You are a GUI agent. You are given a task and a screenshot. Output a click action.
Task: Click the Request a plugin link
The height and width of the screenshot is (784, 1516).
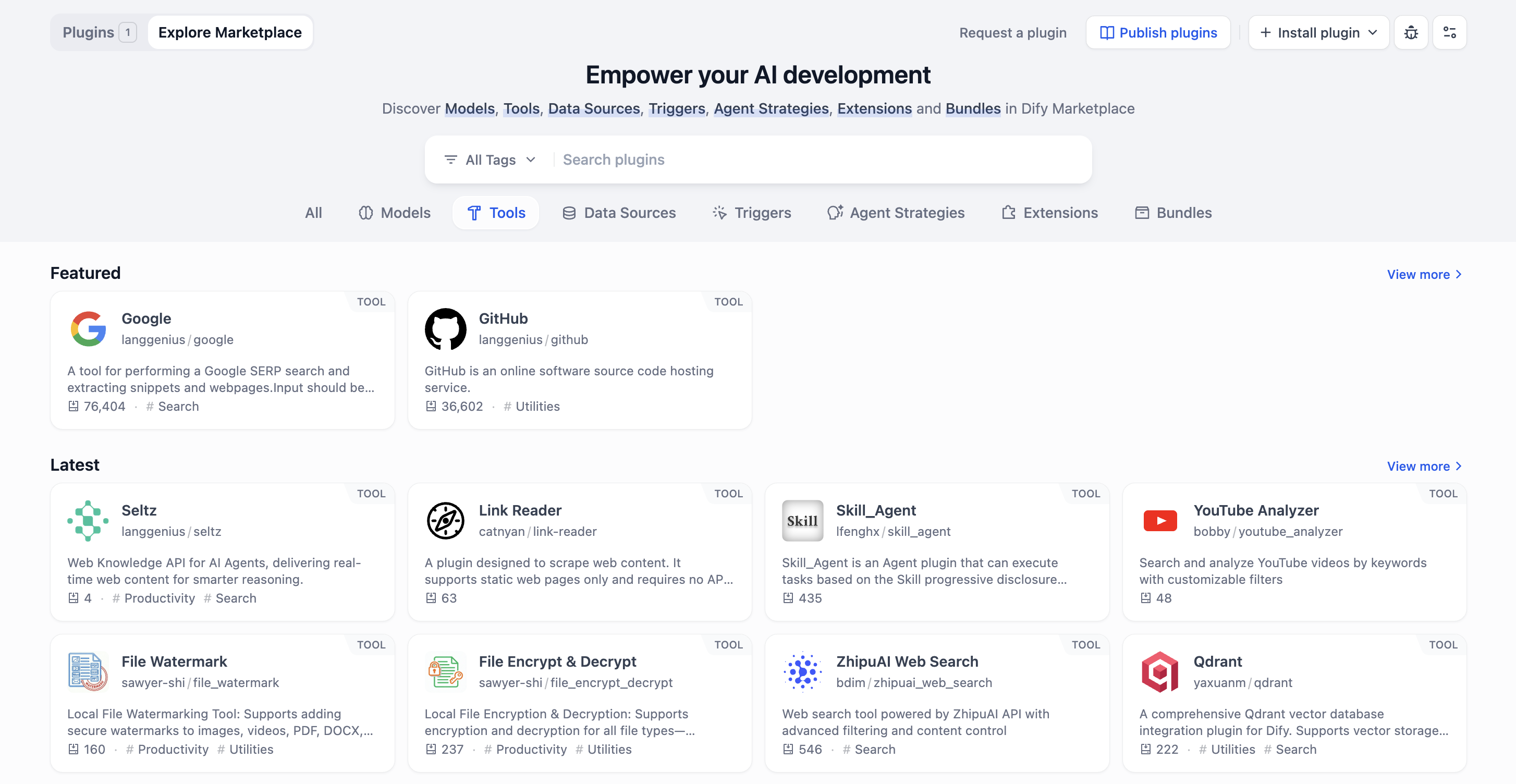point(1012,32)
